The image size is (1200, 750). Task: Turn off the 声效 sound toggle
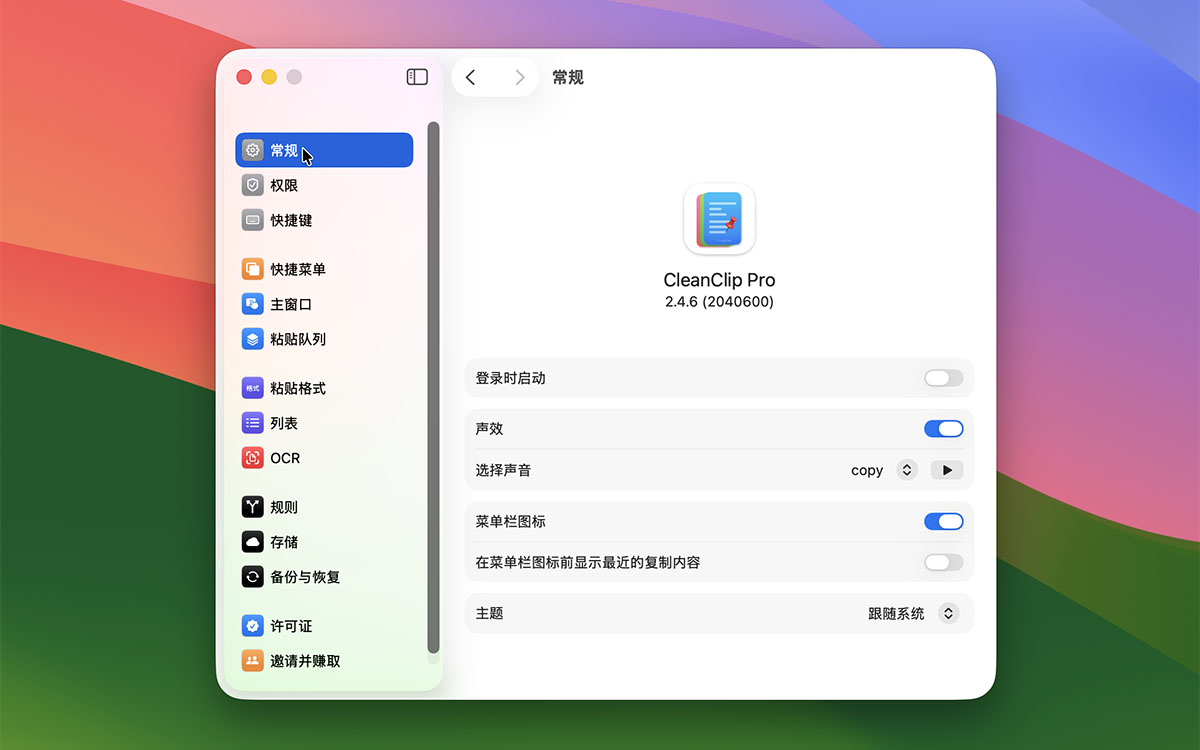[x=943, y=429]
